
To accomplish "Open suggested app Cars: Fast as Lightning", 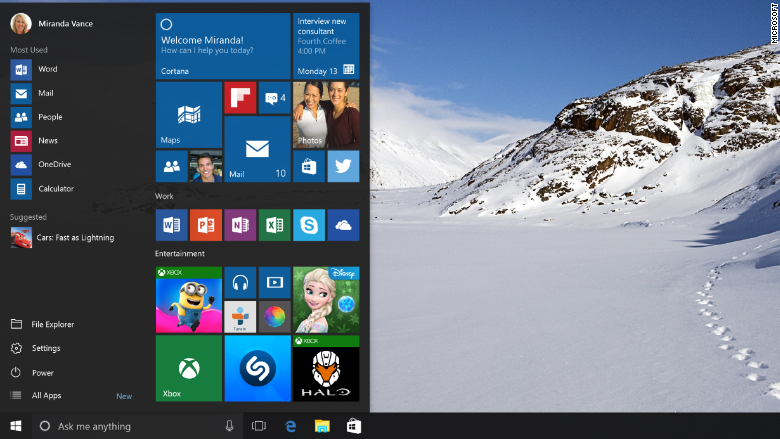I will coord(63,238).
